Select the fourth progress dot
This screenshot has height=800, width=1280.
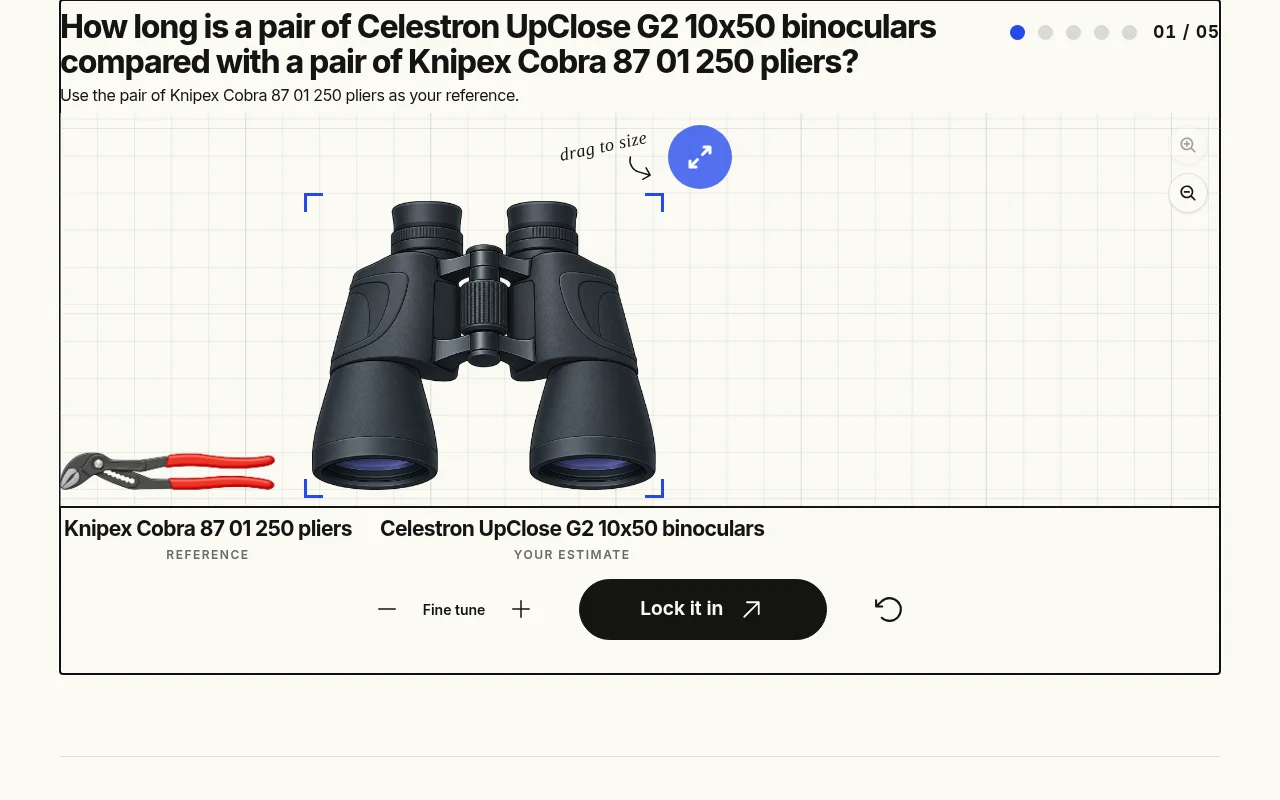tap(1101, 32)
